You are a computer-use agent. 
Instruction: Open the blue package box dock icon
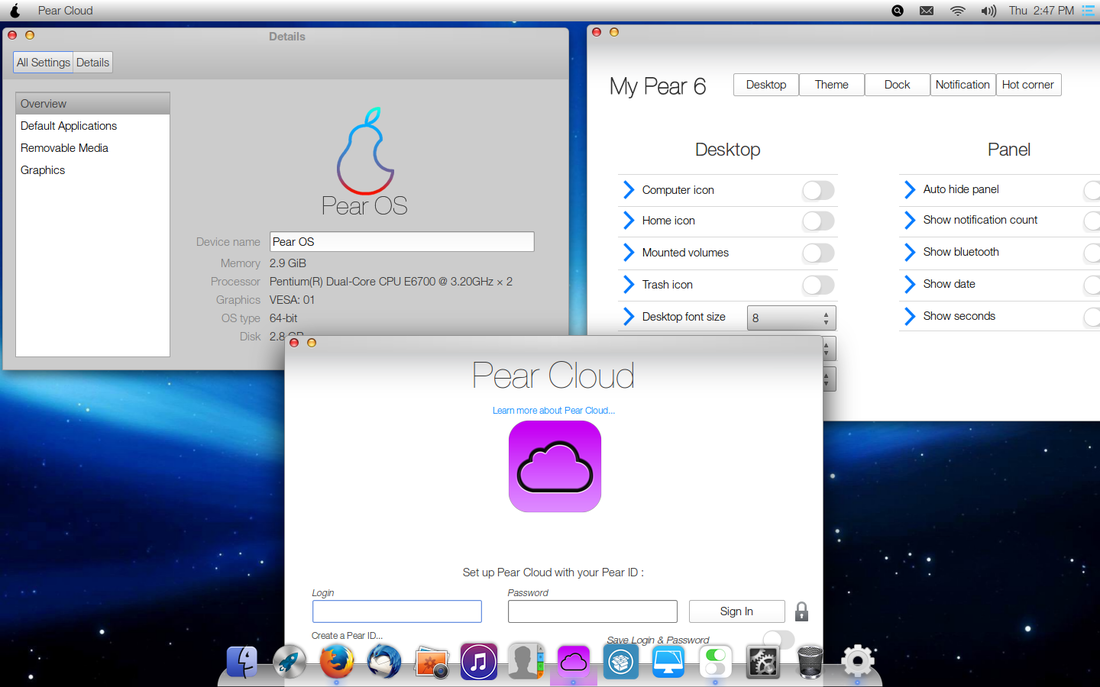click(621, 661)
